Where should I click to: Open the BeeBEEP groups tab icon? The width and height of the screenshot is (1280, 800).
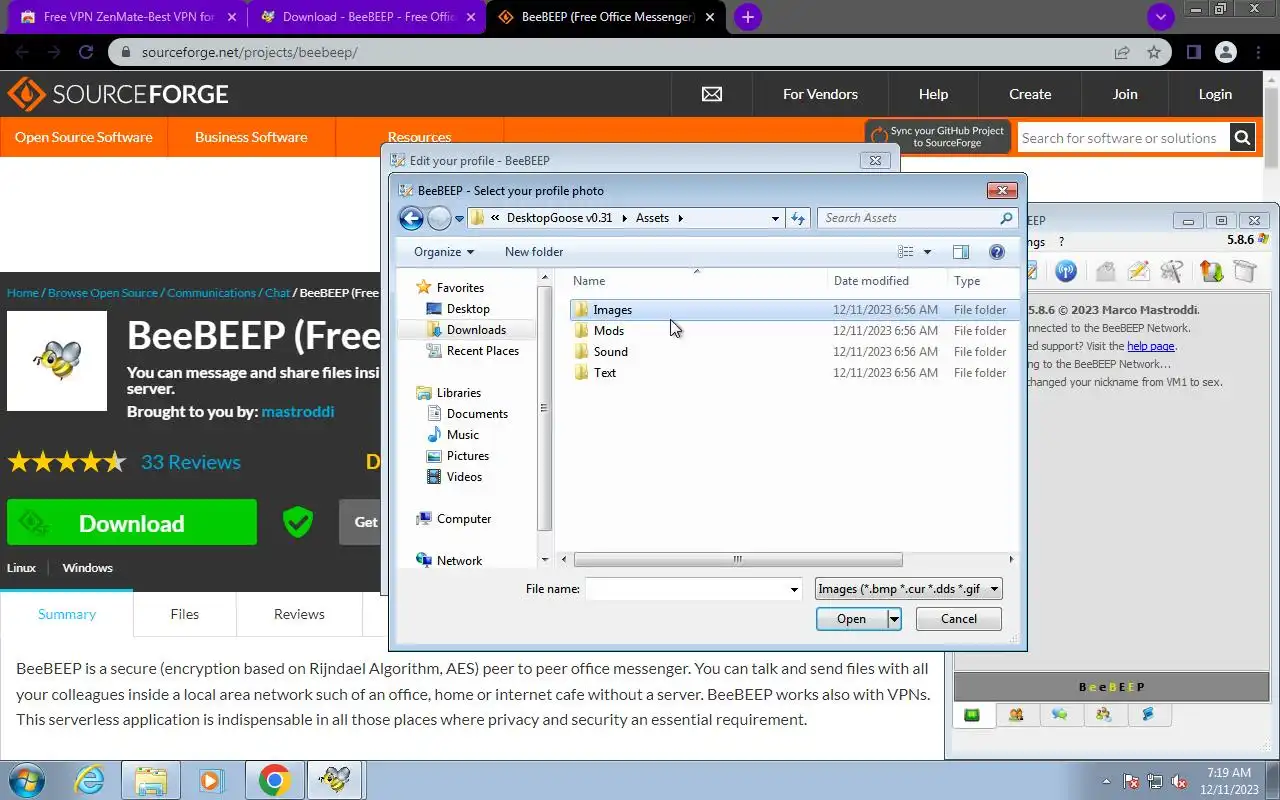1104,715
